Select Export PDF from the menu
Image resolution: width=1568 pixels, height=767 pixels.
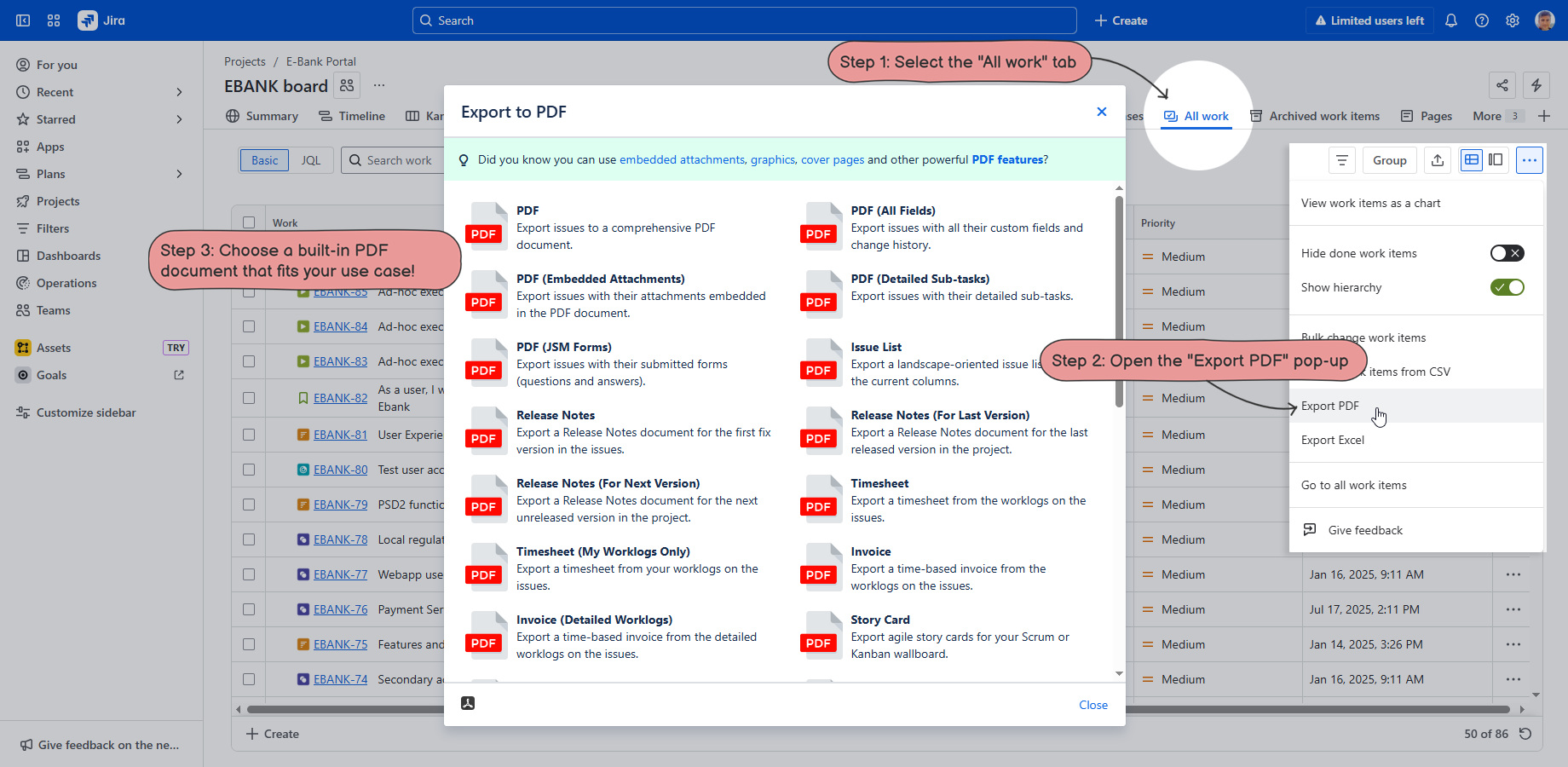(1416, 406)
